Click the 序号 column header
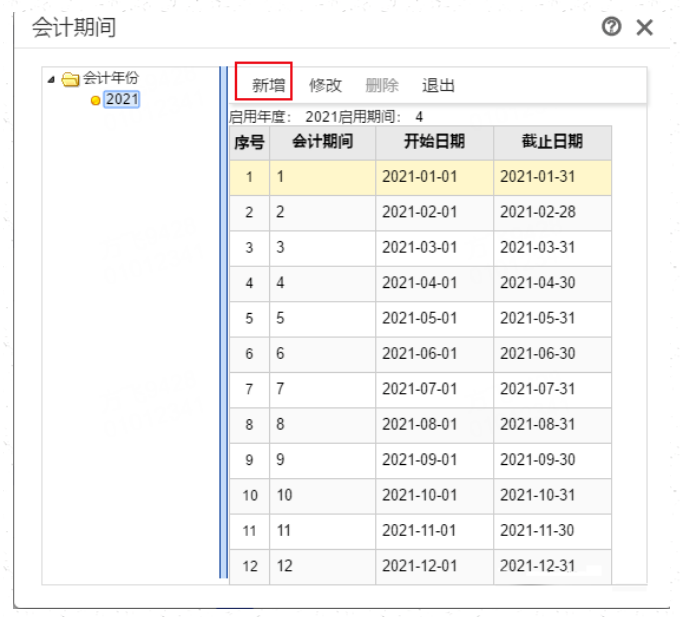Image resolution: width=682 pixels, height=617 pixels. pos(249,143)
